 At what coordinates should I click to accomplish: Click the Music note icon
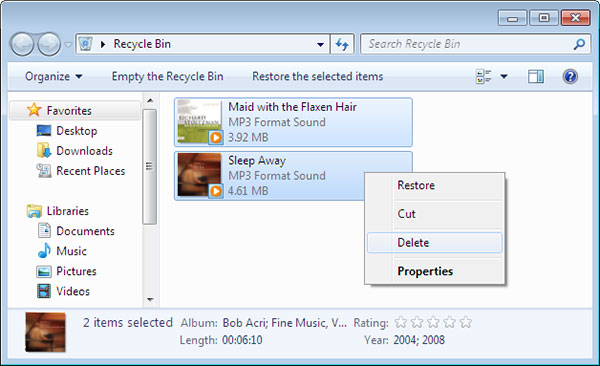pyautogui.click(x=44, y=250)
